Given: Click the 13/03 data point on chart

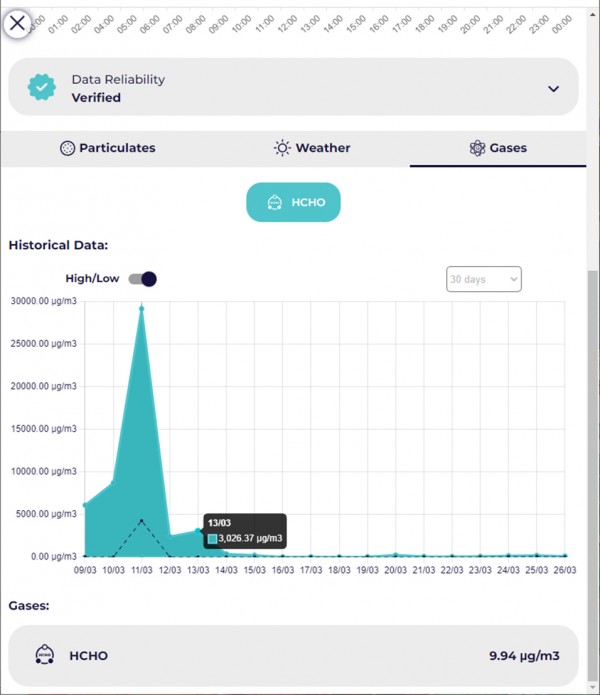Looking at the screenshot, I should point(199,531).
